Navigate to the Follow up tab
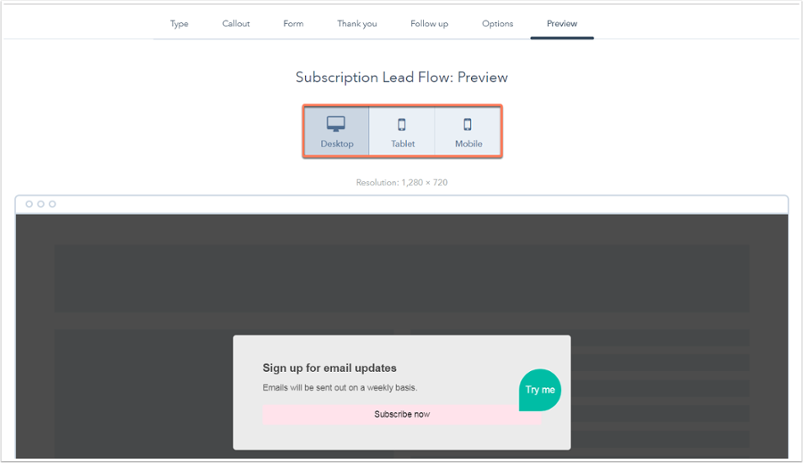The width and height of the screenshot is (803, 463). click(429, 24)
